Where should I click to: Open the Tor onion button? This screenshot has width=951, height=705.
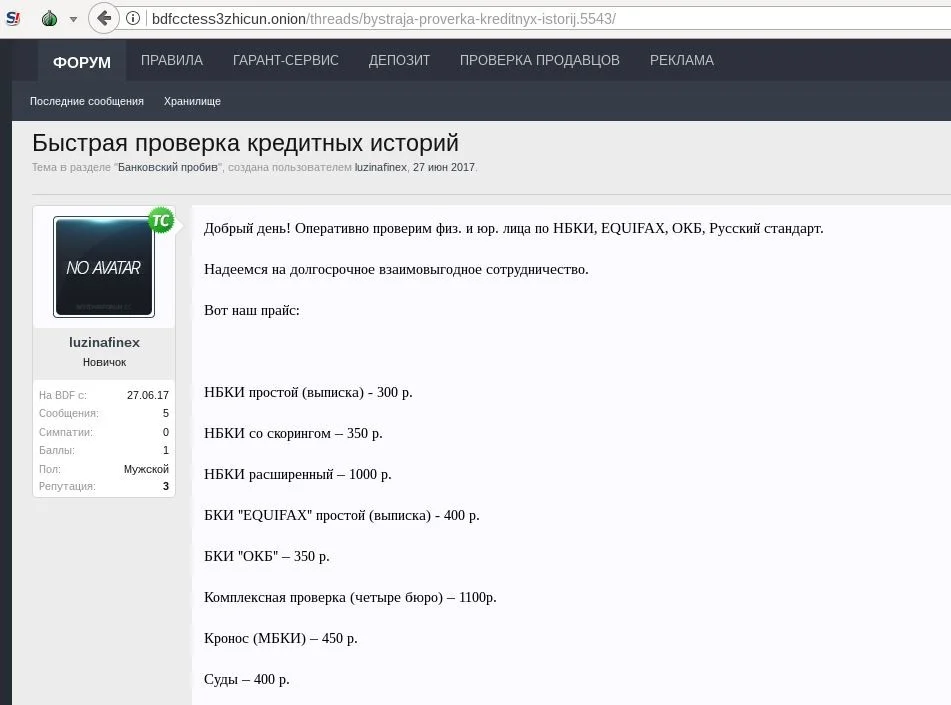coord(49,19)
